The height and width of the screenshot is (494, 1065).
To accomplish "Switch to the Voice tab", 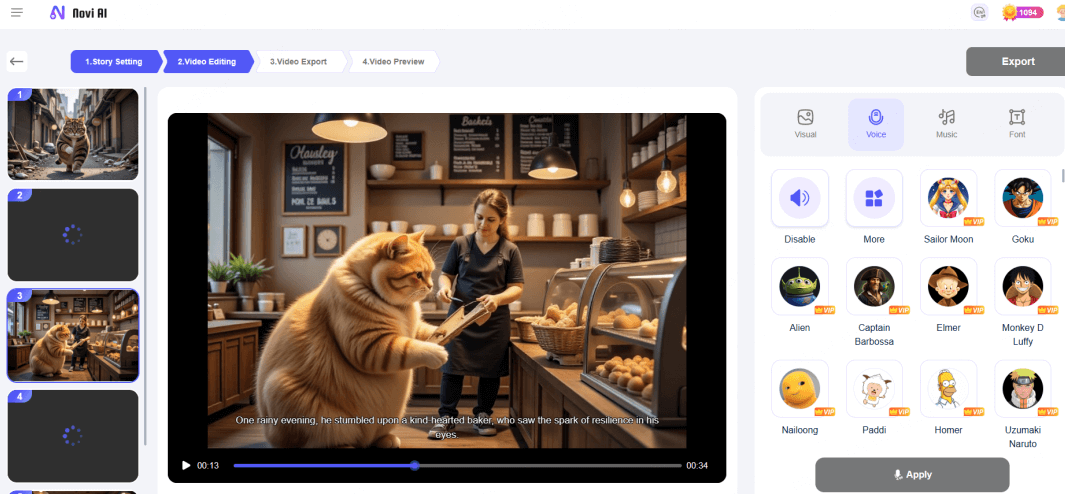I will (876, 124).
